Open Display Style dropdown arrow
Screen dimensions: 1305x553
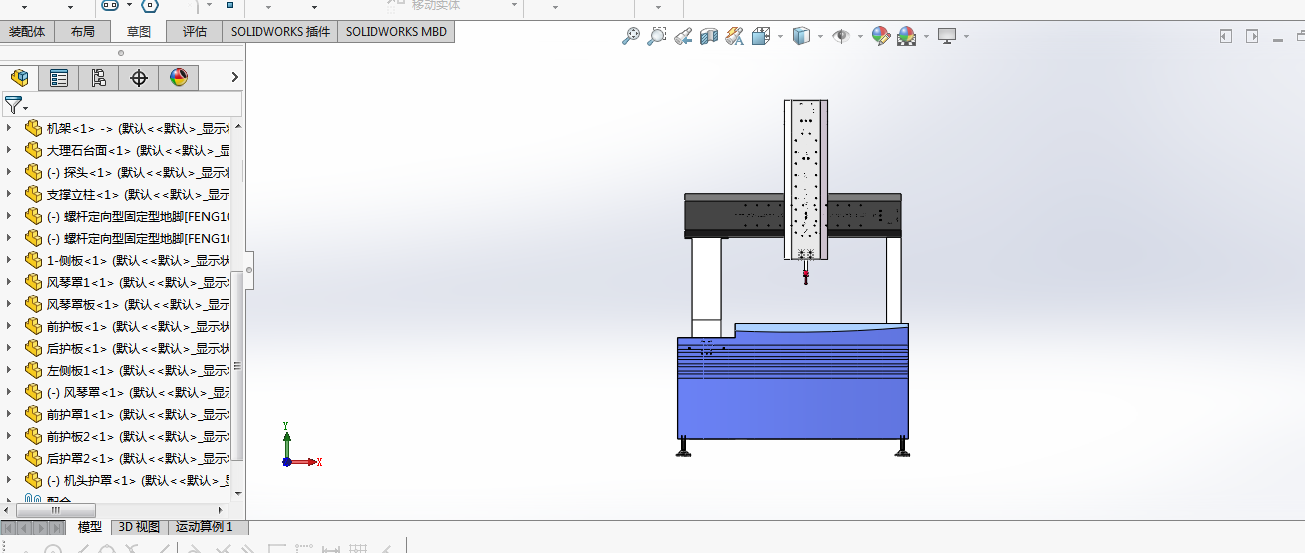819,37
